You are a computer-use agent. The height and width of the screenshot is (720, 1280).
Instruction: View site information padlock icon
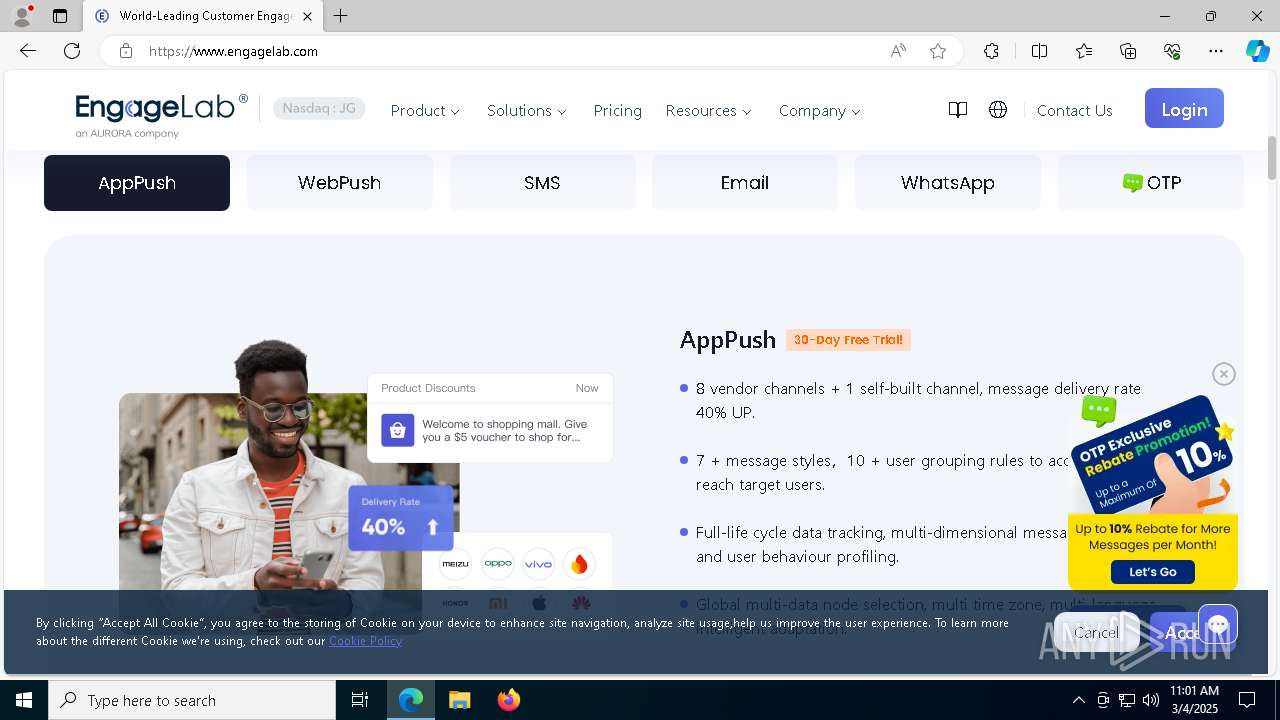(x=126, y=51)
